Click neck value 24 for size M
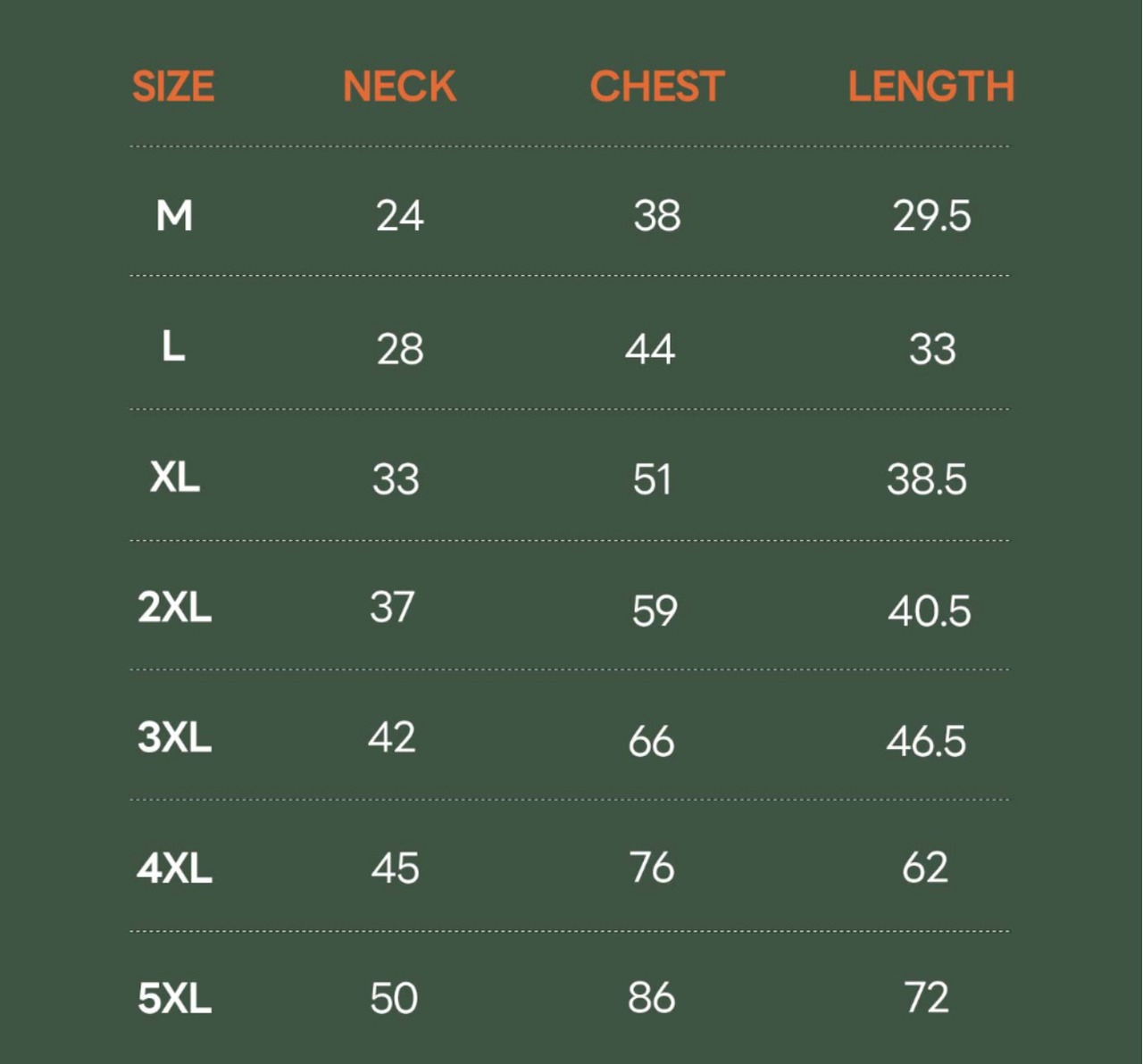This screenshot has width=1143, height=1064. 399,216
